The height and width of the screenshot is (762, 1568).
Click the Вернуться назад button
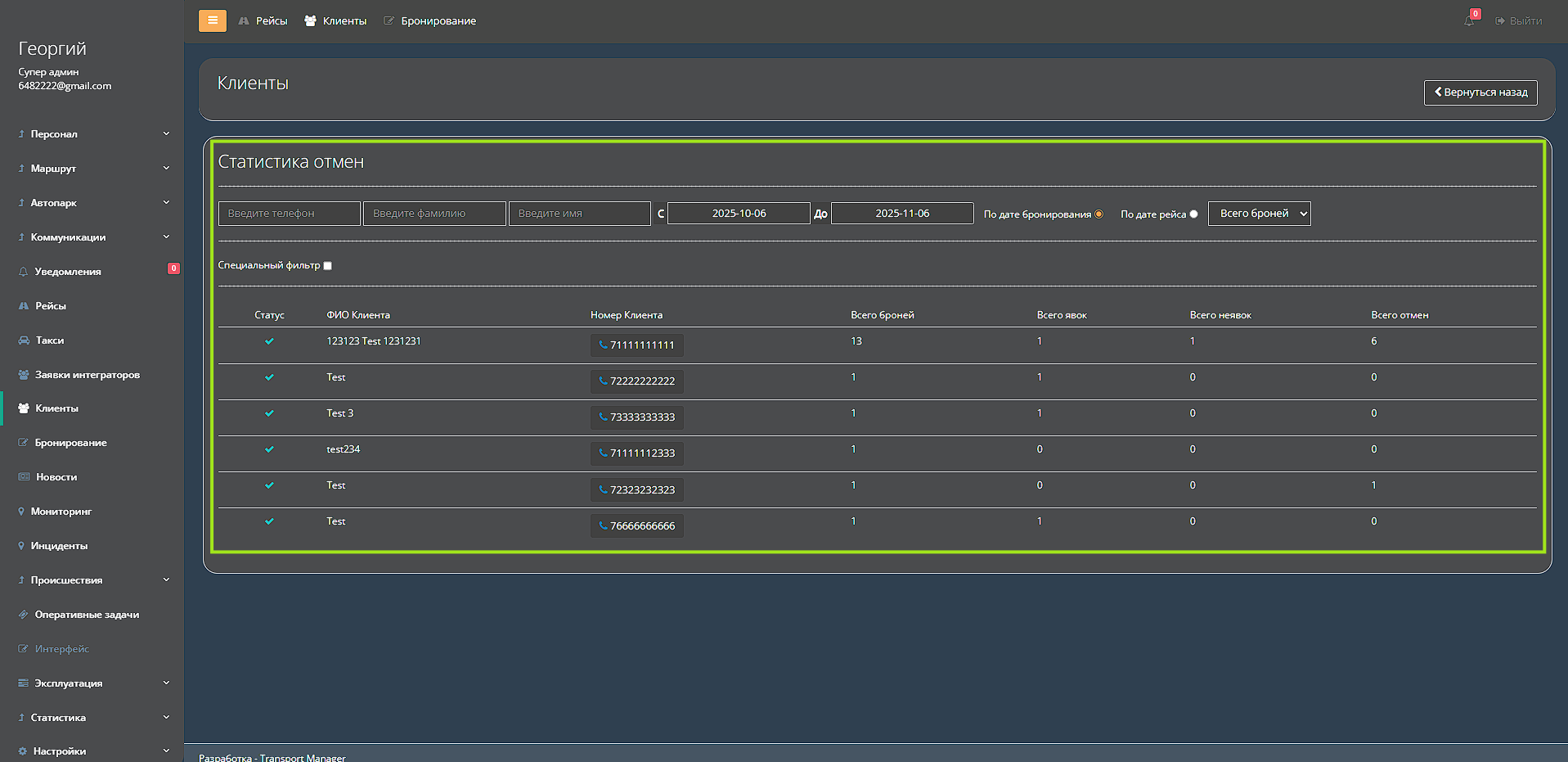[x=1480, y=92]
